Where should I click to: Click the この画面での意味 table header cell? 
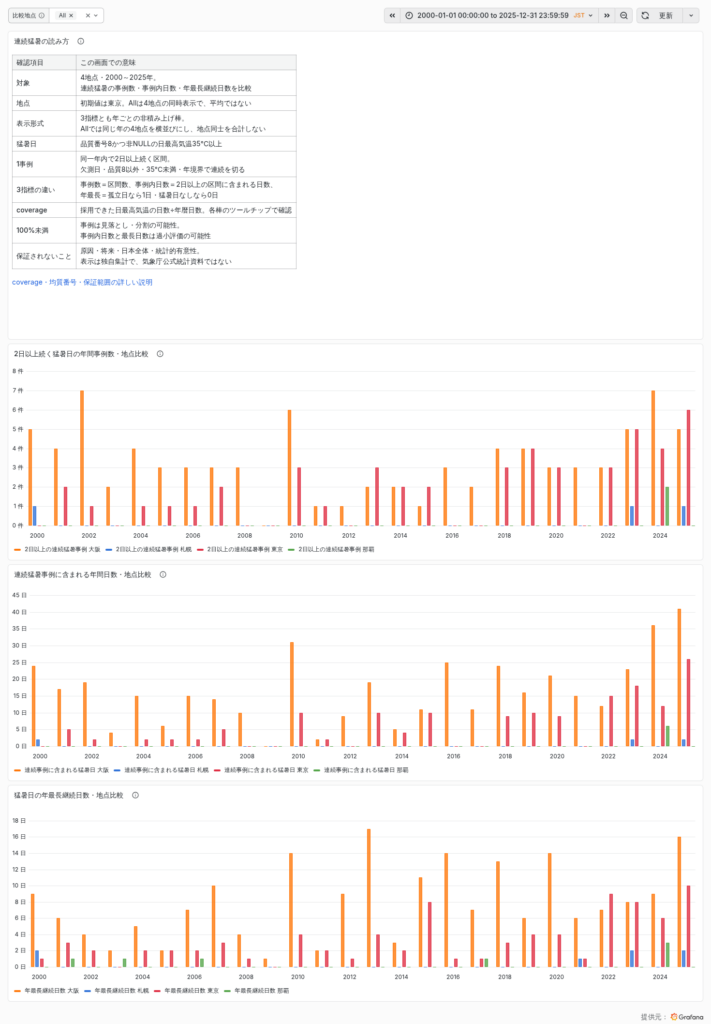pyautogui.click(x=186, y=63)
